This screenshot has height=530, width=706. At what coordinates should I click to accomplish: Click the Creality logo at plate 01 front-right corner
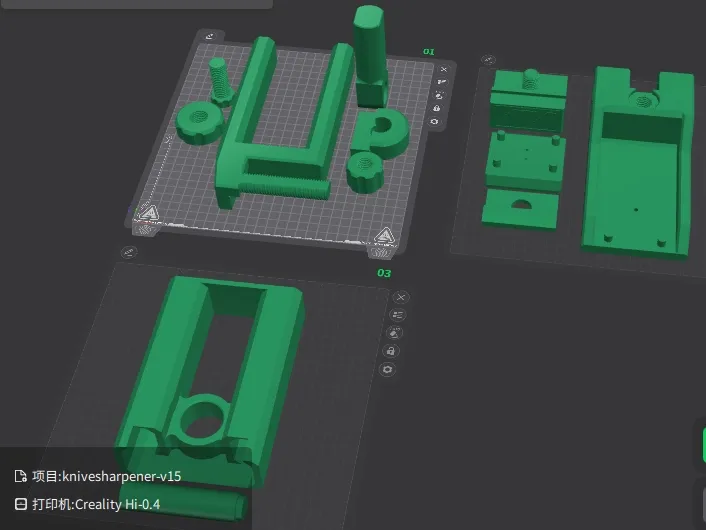pos(384,236)
